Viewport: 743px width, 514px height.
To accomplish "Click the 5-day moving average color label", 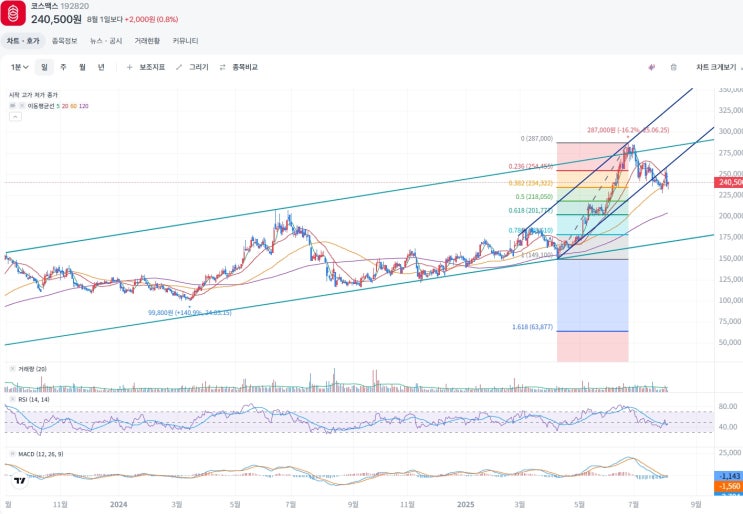I will [x=58, y=106].
